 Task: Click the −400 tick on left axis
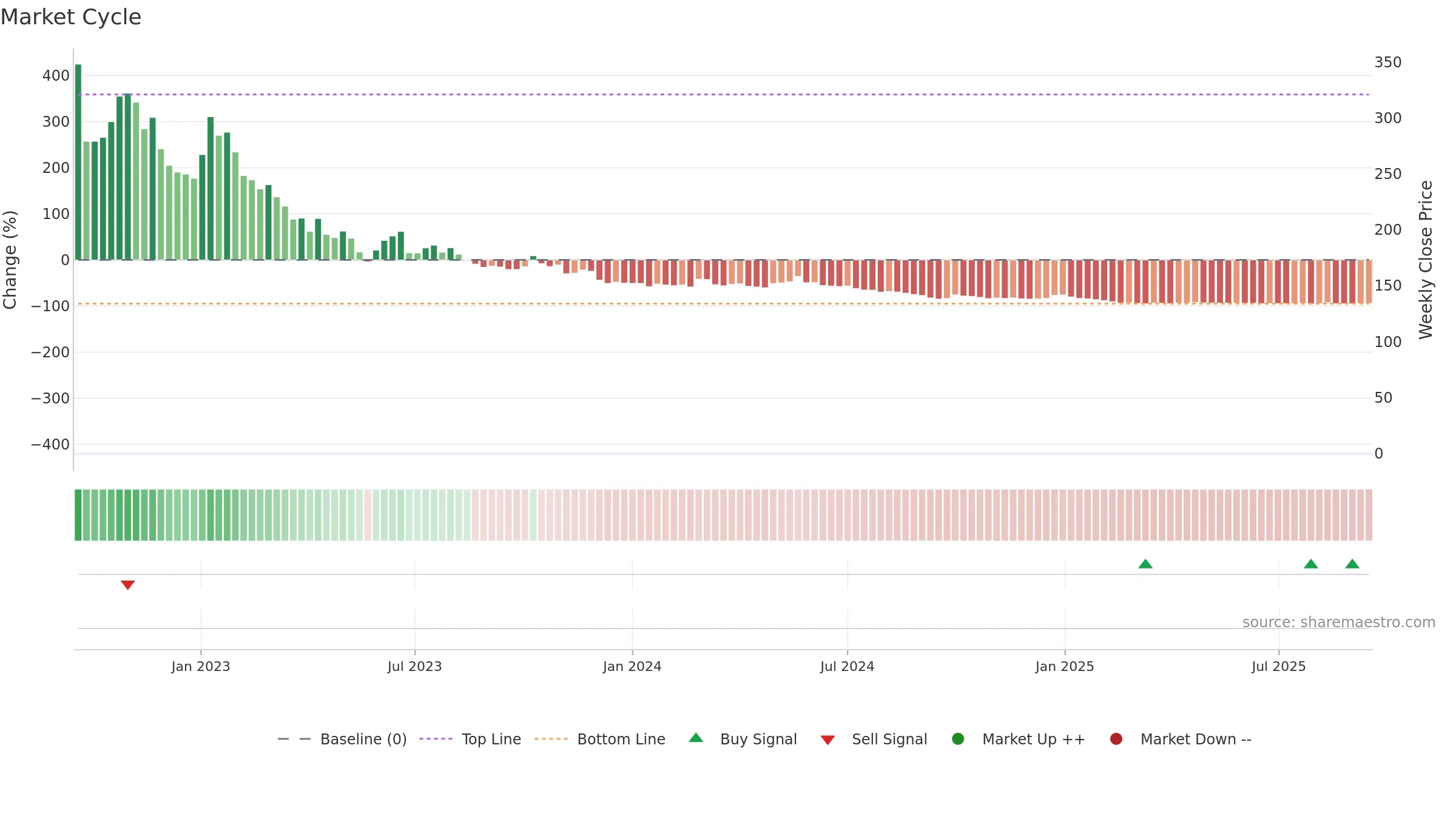(x=50, y=445)
